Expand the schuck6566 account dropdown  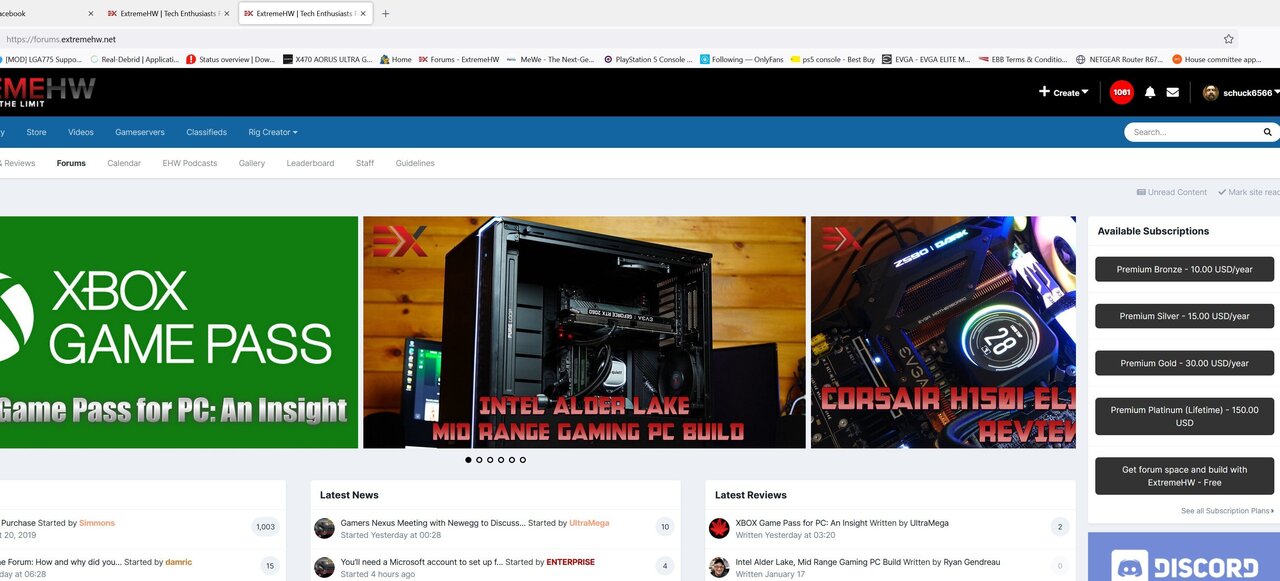(1241, 92)
